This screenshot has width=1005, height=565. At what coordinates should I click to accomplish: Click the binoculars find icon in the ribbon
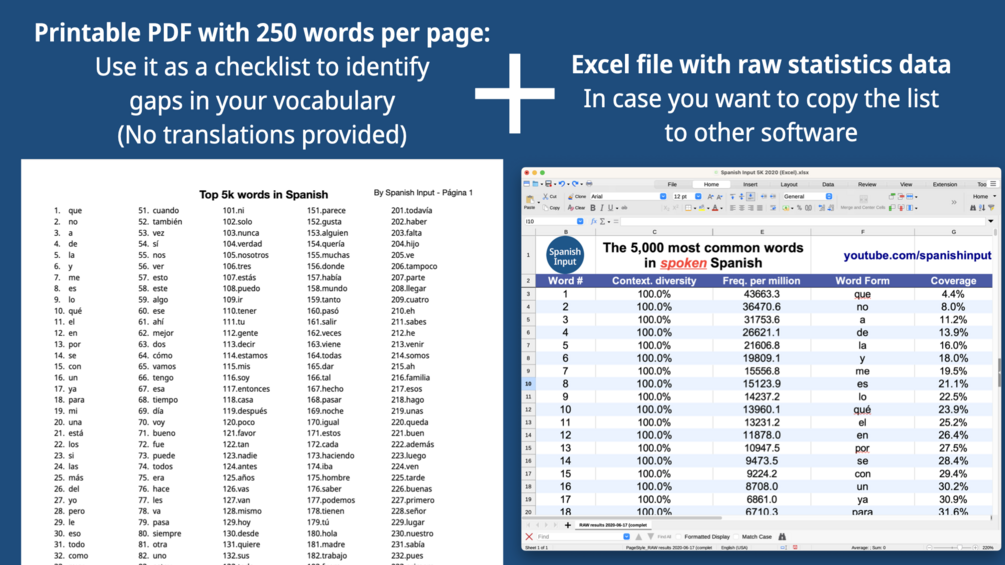pyautogui.click(x=973, y=208)
